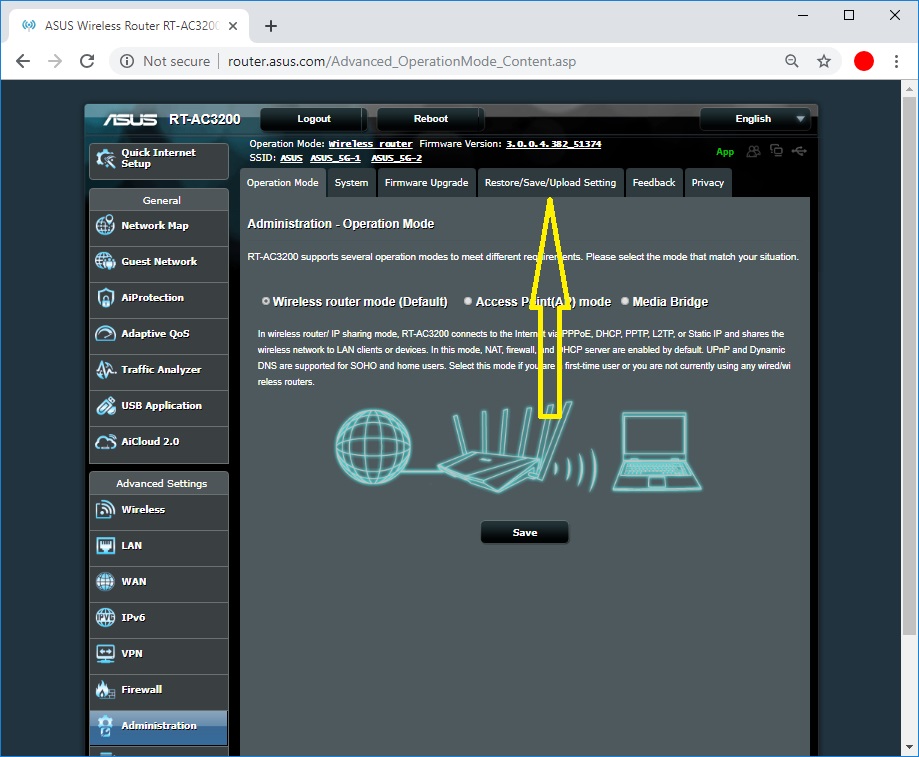Select Access Point(AP) mode
Viewport: 919px width, 757px height.
pyautogui.click(x=468, y=301)
